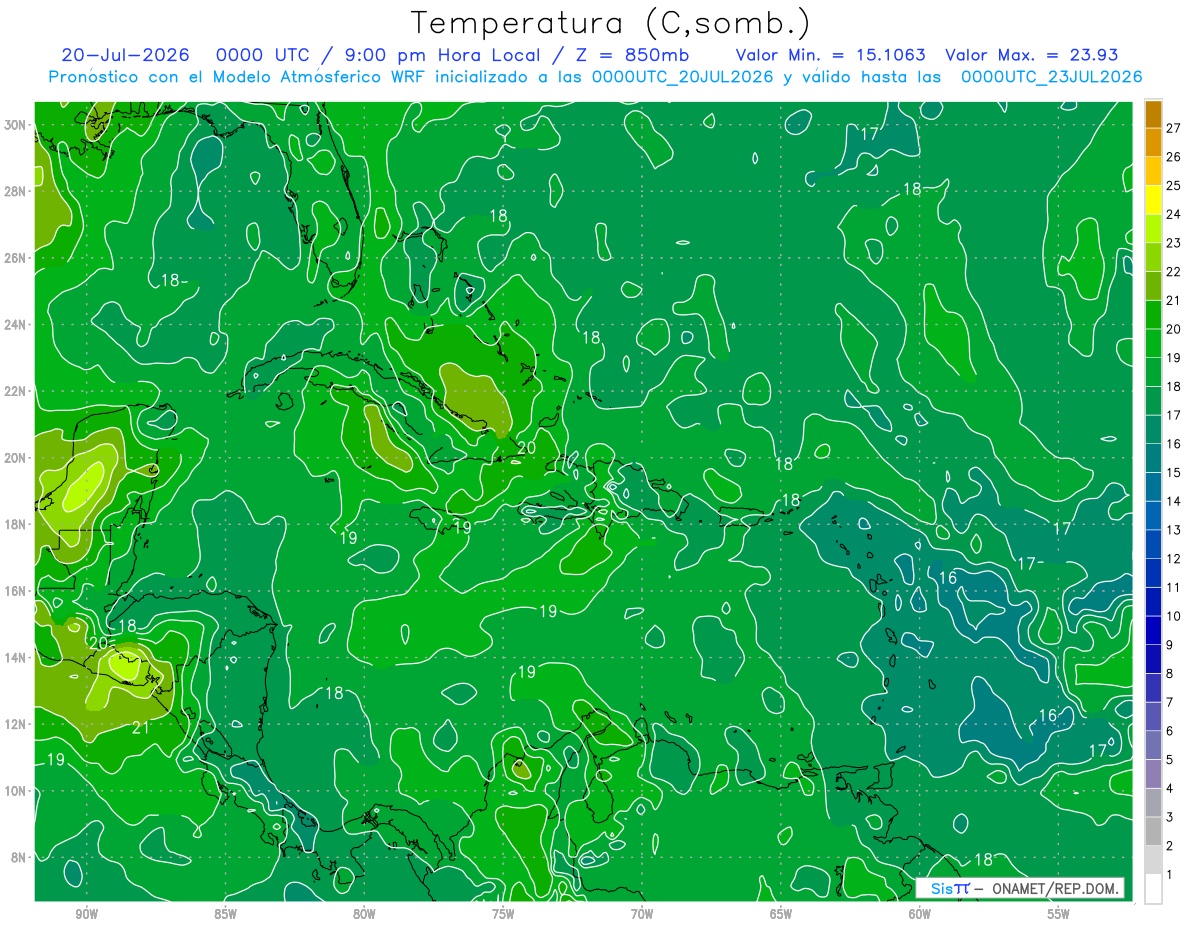Click the 20N latitude axis label
The width and height of the screenshot is (1200, 927).
(15, 458)
